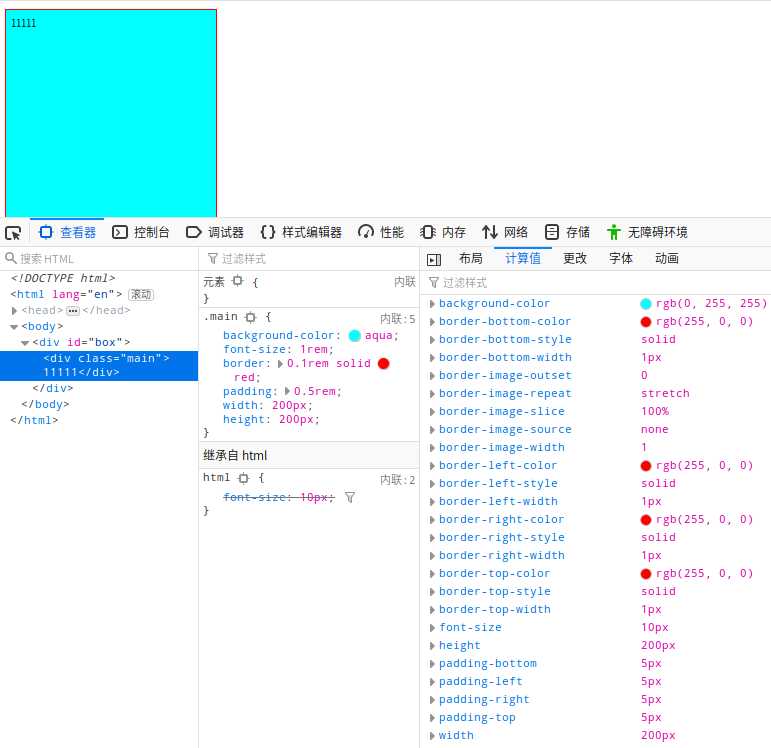This screenshot has height=748, width=771.
Task: Expand the background-color computed property
Action: (x=432, y=304)
